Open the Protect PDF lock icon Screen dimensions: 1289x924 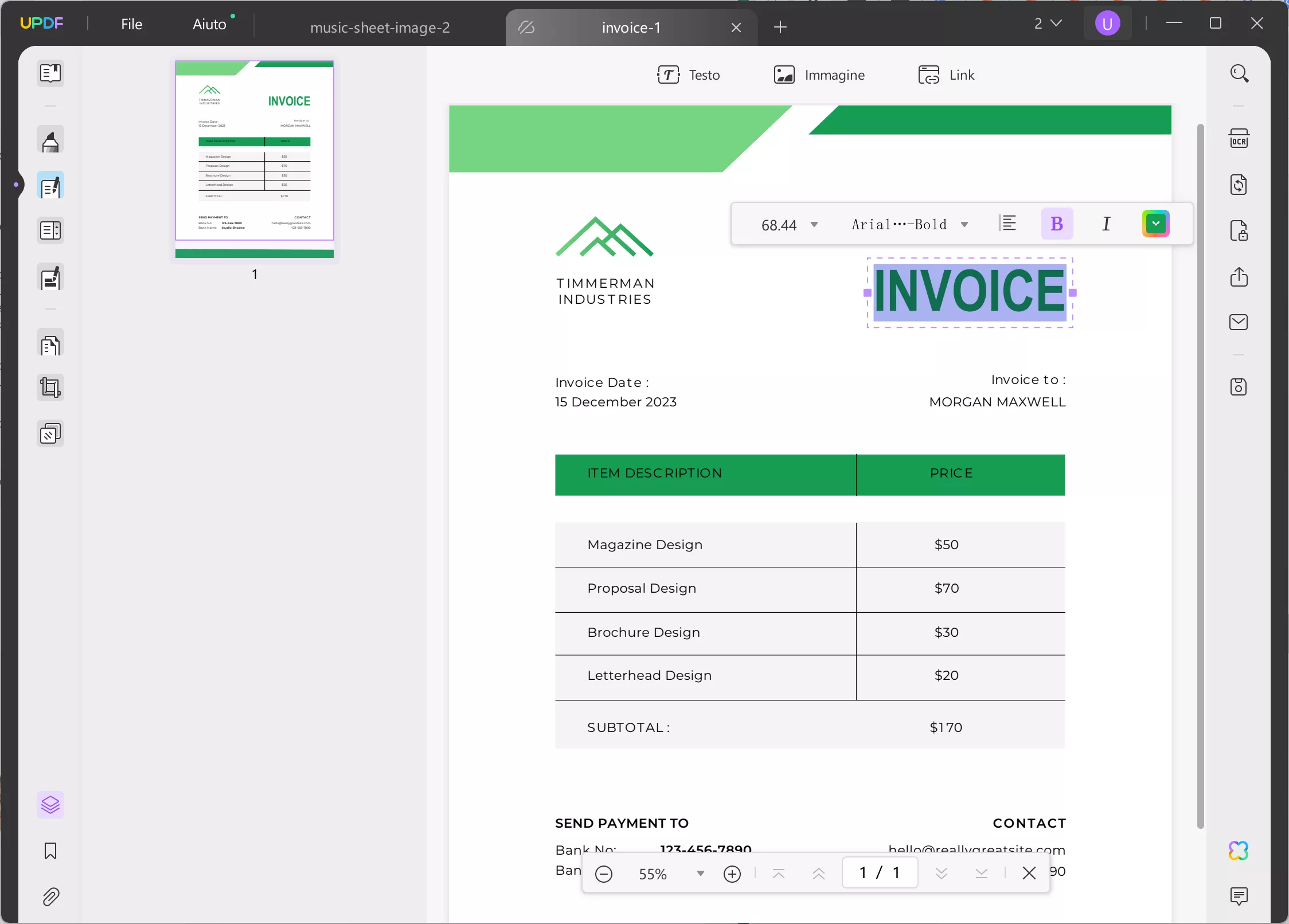click(x=1239, y=230)
